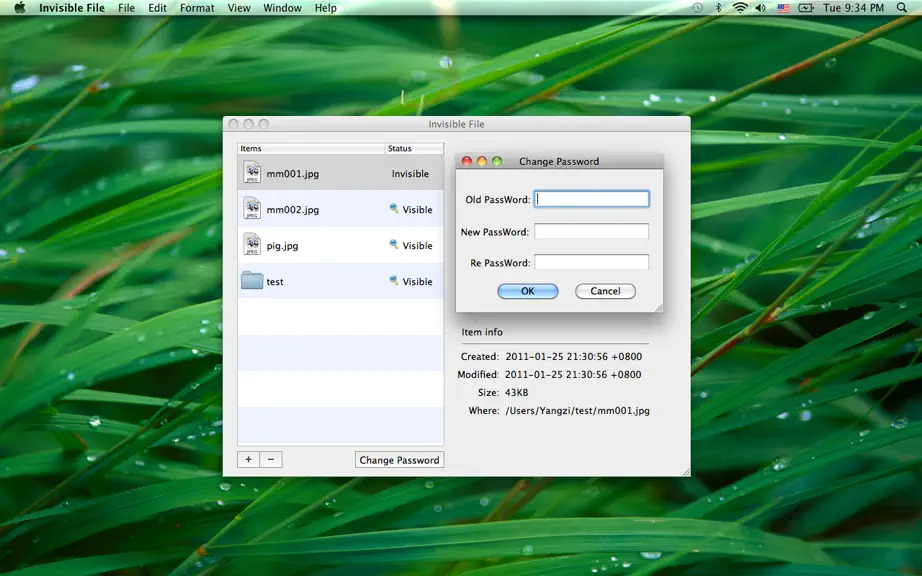Open the Apple menu logo
Viewport: 922px width, 576px height.
click(x=19, y=8)
